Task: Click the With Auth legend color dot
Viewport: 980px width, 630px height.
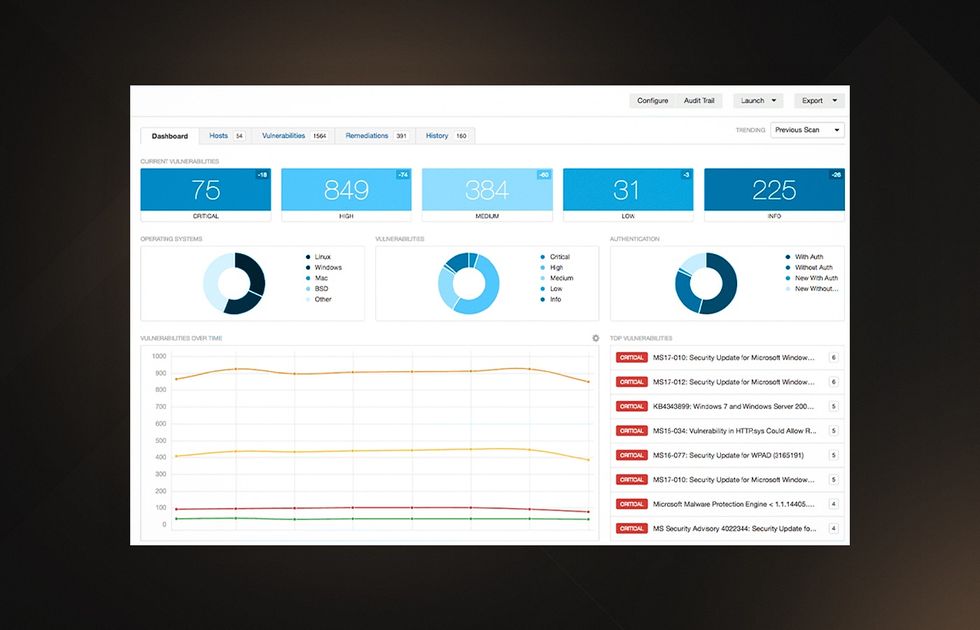Action: (788, 257)
